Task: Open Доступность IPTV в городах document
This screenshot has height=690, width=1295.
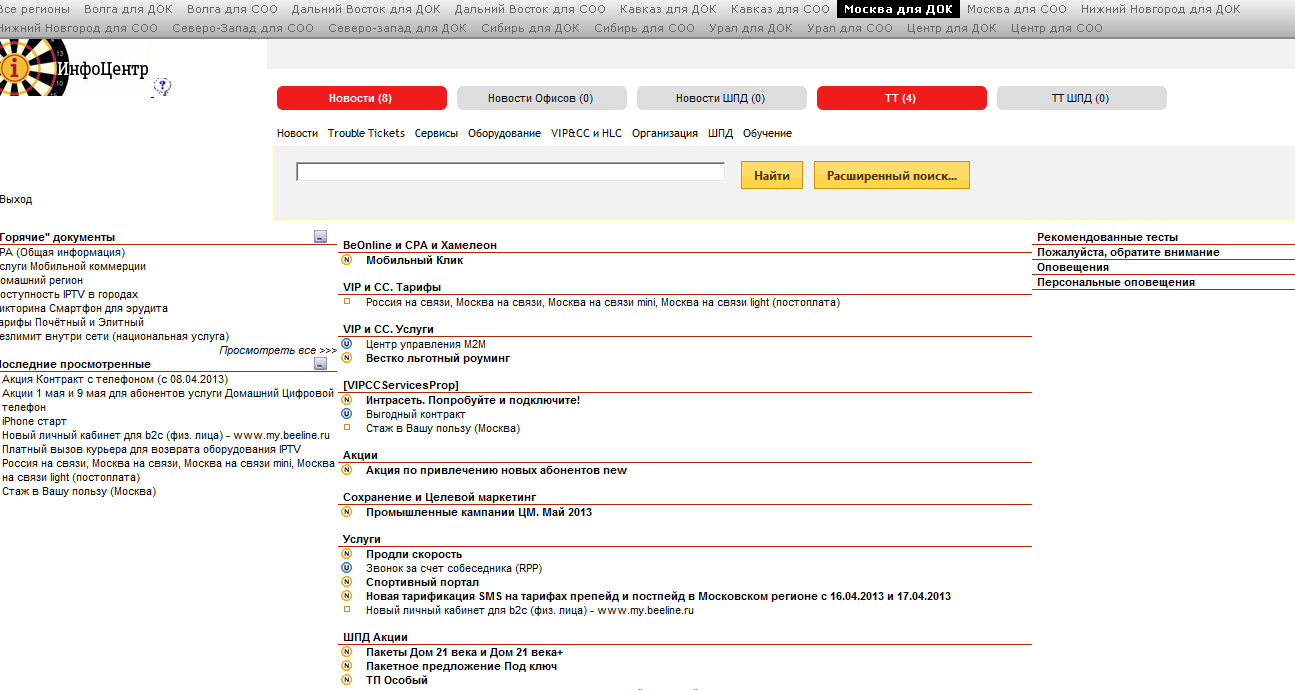Action: pos(69,294)
